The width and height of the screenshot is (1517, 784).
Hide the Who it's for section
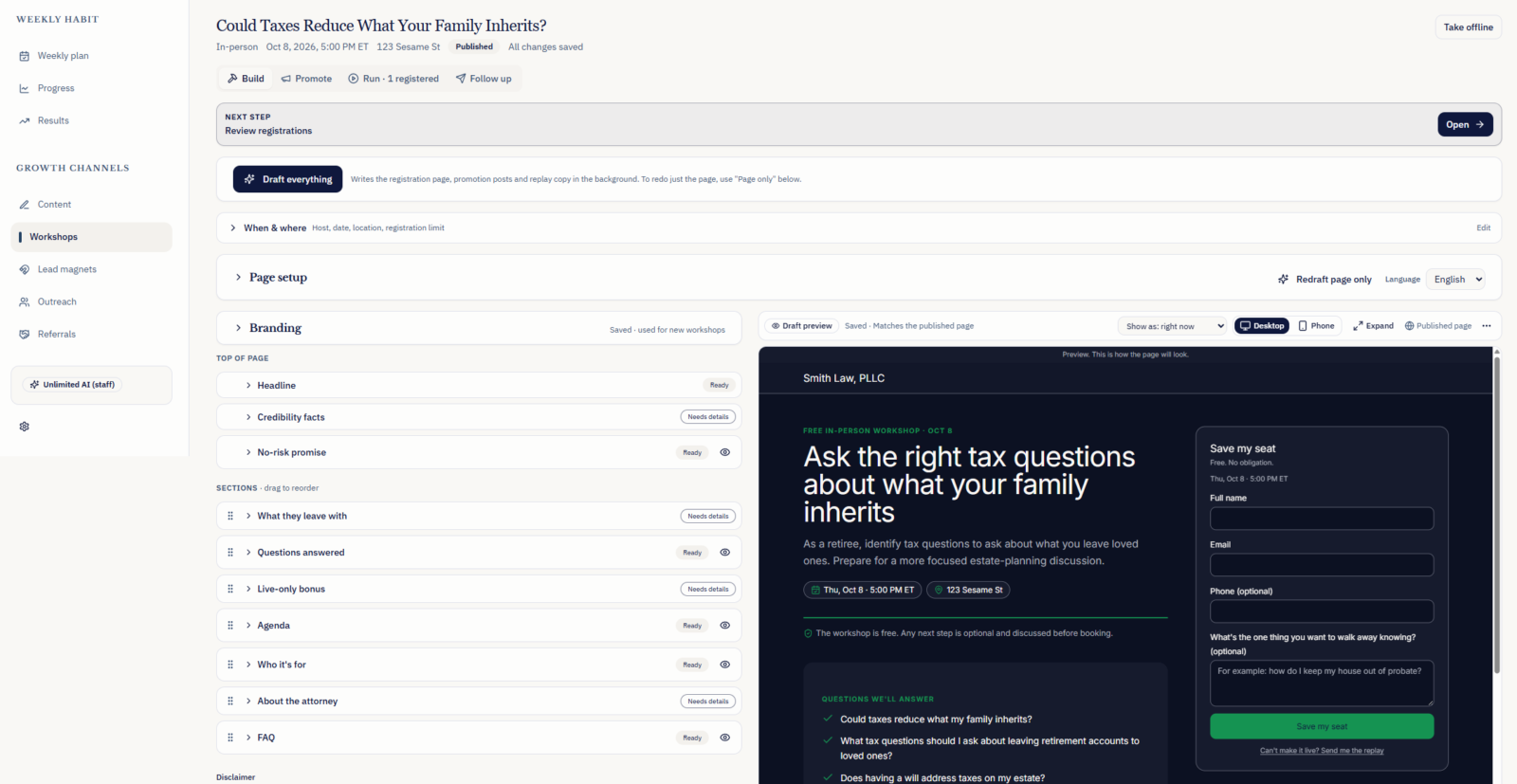(725, 665)
